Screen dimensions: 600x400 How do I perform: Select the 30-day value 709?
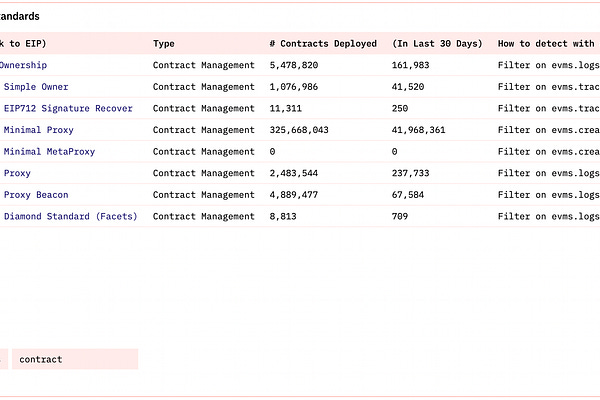tap(400, 217)
